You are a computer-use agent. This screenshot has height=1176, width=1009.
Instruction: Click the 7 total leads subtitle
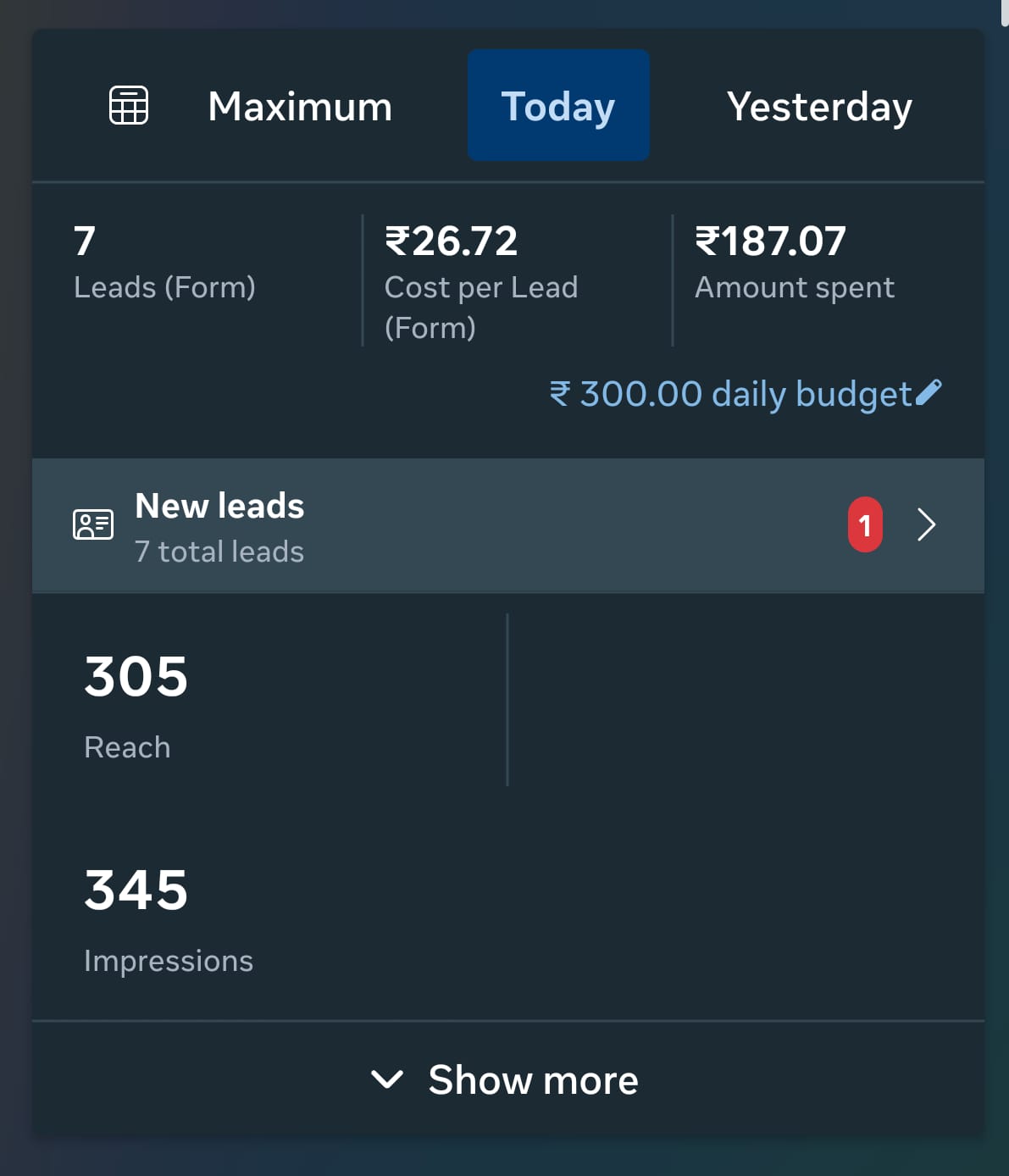pyautogui.click(x=219, y=552)
